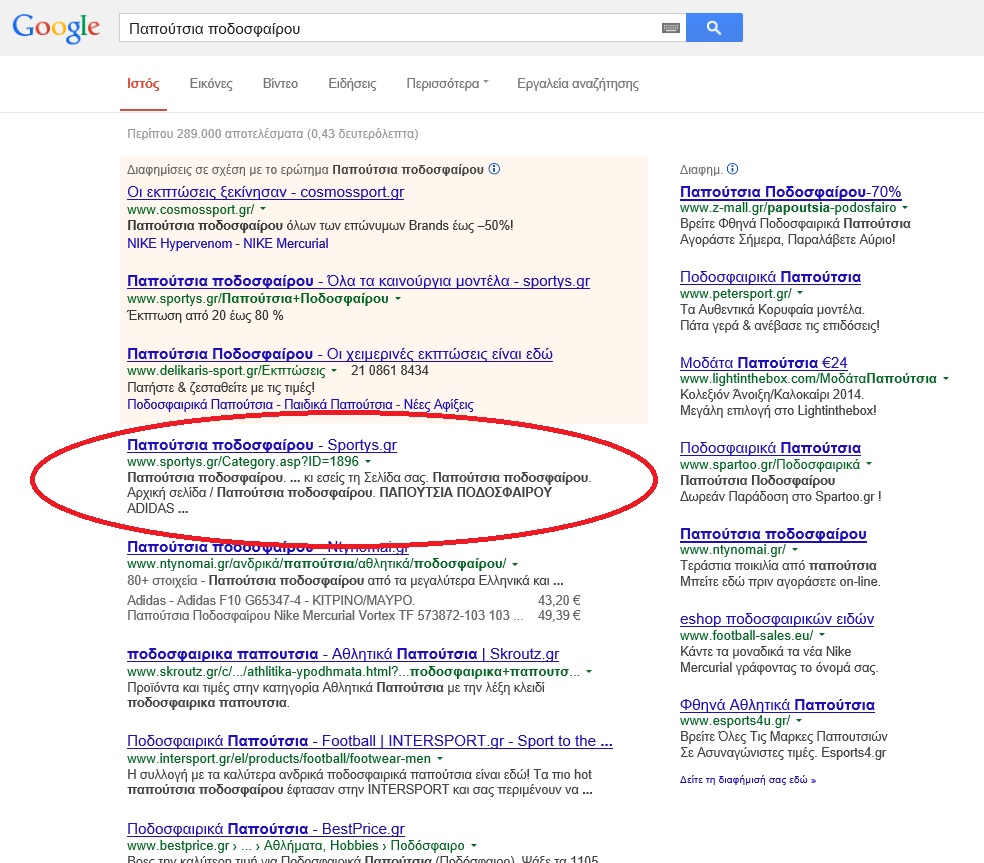Open sidebar ad Παπούτσια Ποδοσφαίρου-70%
Screen dimensions: 984x863
click(x=791, y=192)
